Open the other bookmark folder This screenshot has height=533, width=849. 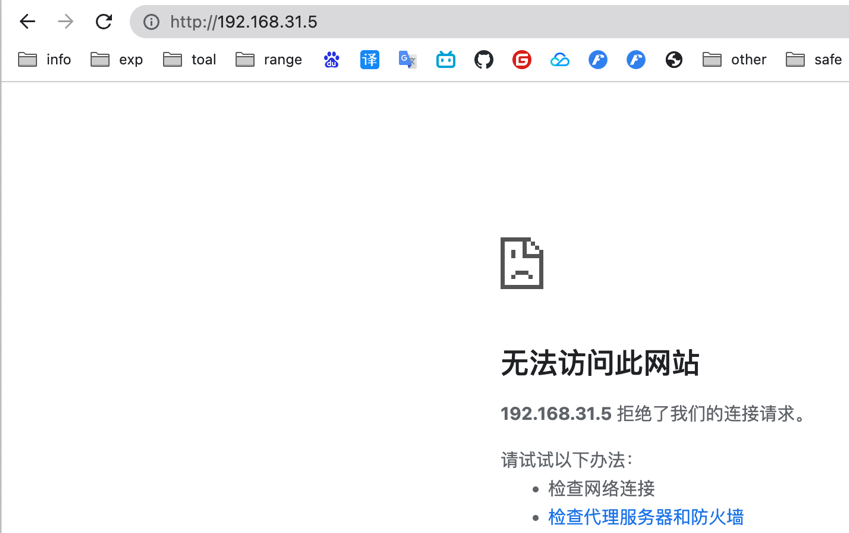(x=735, y=60)
